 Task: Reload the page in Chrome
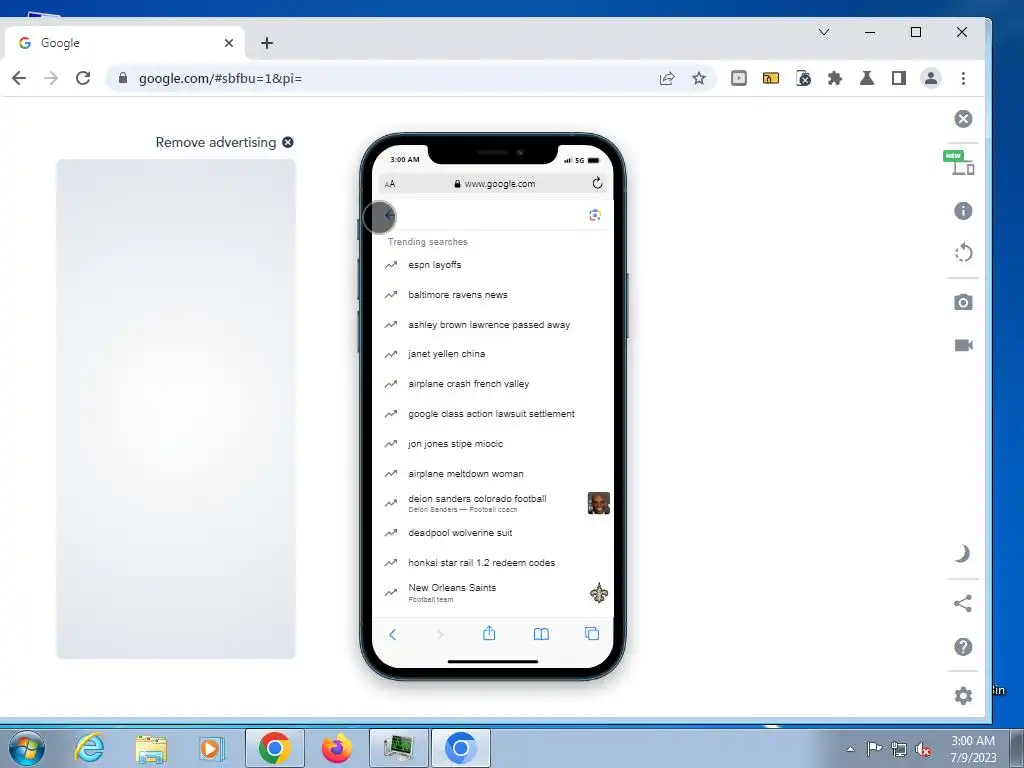pyautogui.click(x=83, y=78)
